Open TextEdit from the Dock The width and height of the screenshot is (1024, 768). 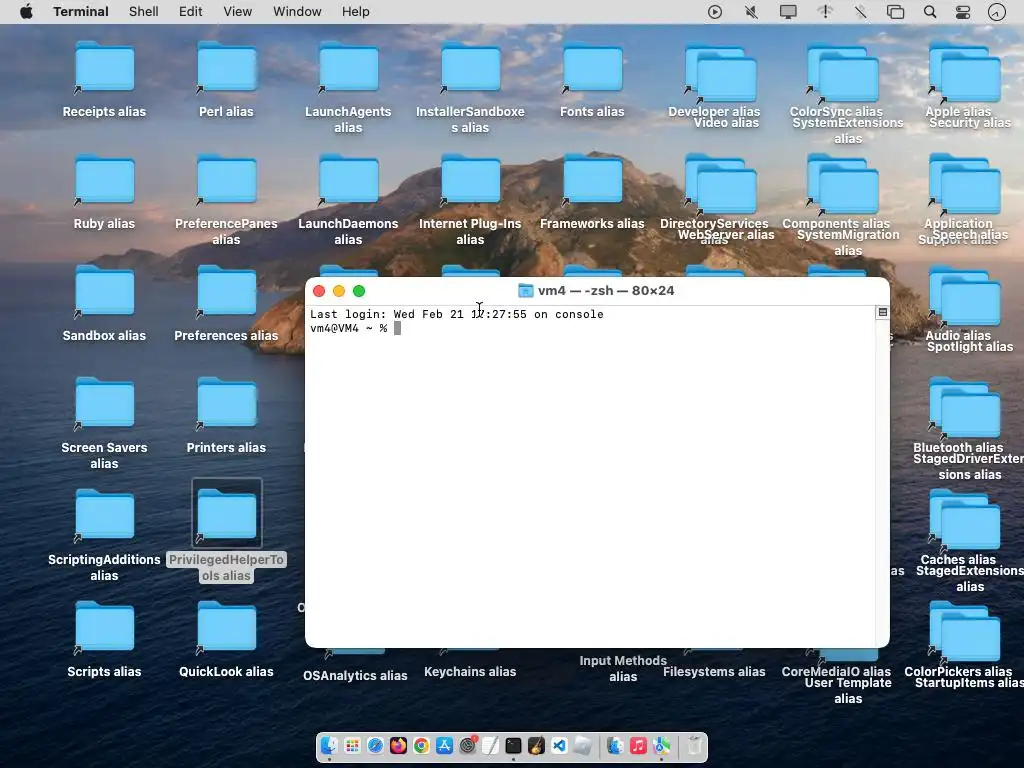tap(490, 745)
